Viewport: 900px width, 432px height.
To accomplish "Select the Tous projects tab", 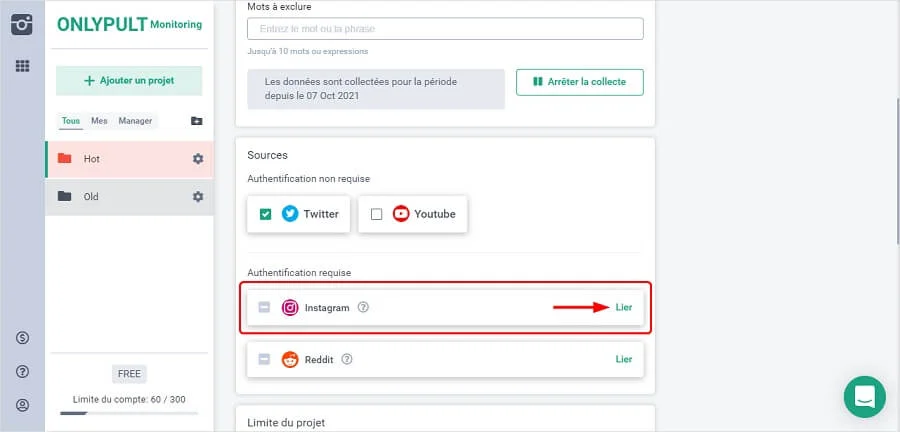I will click(70, 121).
